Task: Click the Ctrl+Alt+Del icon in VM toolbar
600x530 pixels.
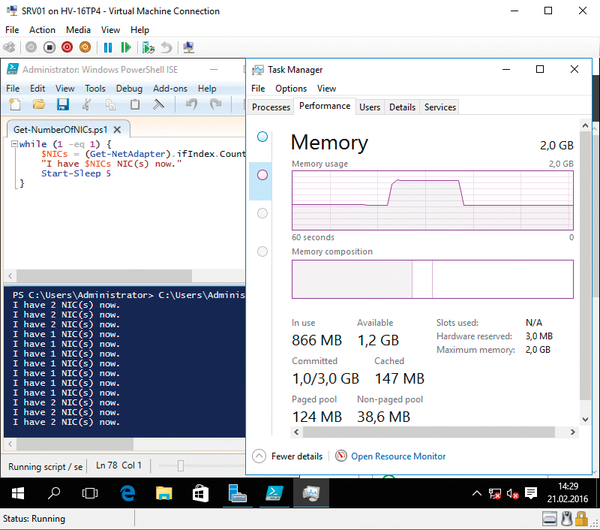Action: [x=9, y=47]
